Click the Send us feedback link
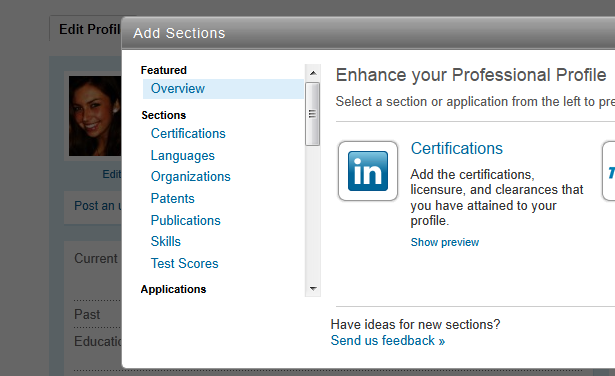 (388, 340)
